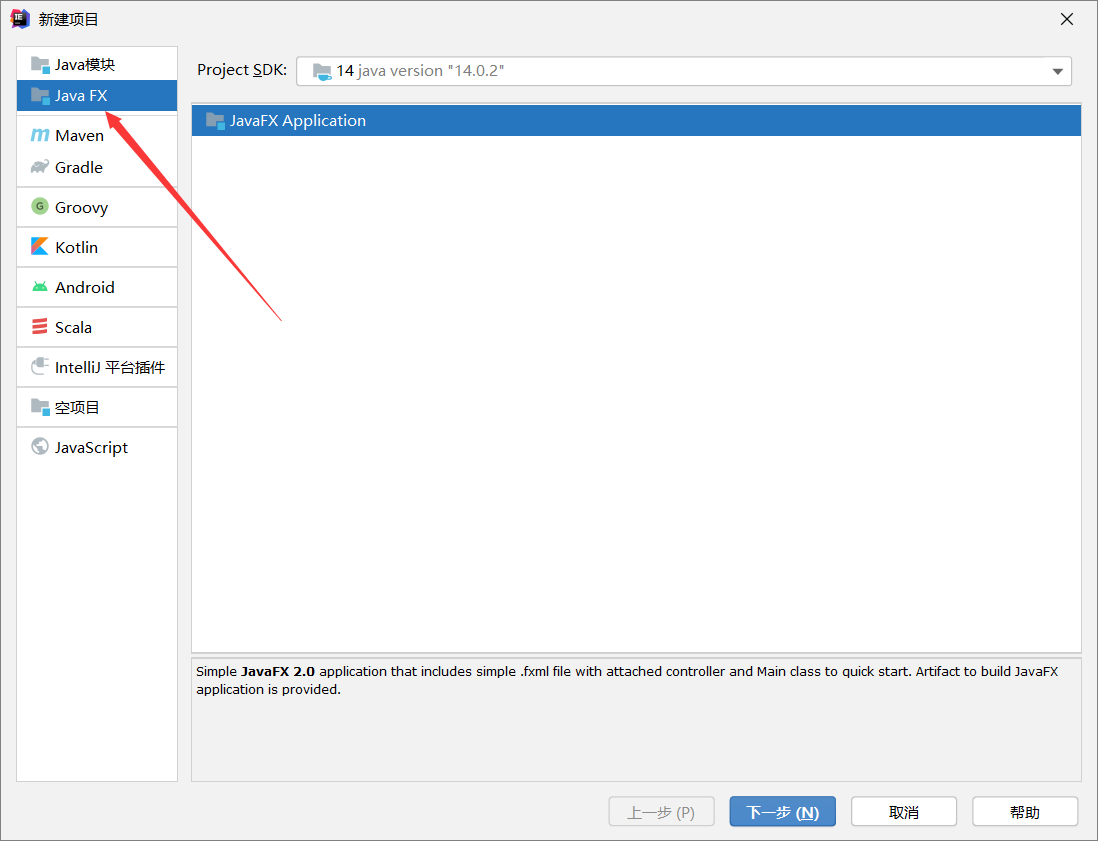Viewport: 1098px width, 841px height.
Task: Select JavaScript project type
Action: click(x=97, y=446)
